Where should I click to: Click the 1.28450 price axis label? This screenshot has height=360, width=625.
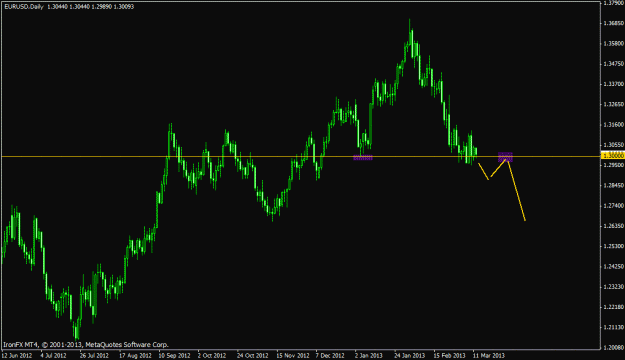(x=614, y=185)
